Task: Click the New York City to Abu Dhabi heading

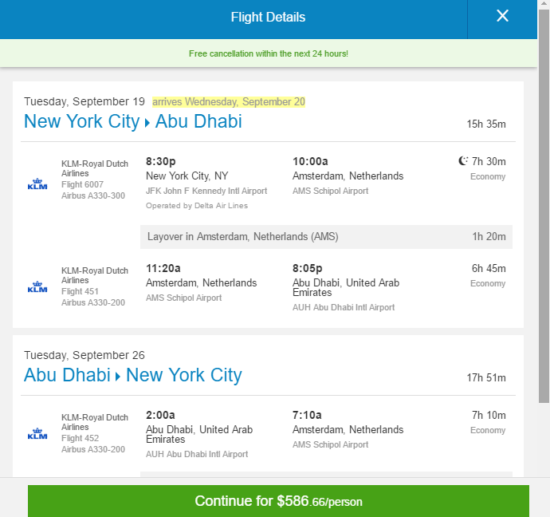Action: [133, 121]
